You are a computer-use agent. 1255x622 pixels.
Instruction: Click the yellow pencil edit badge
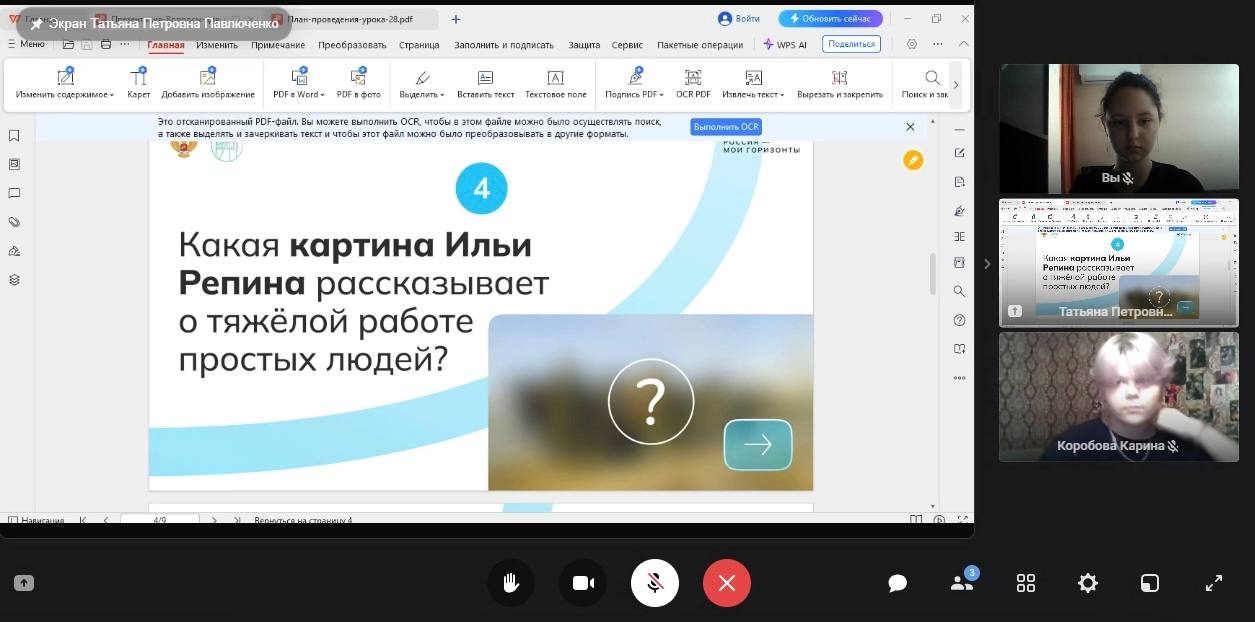pos(913,160)
